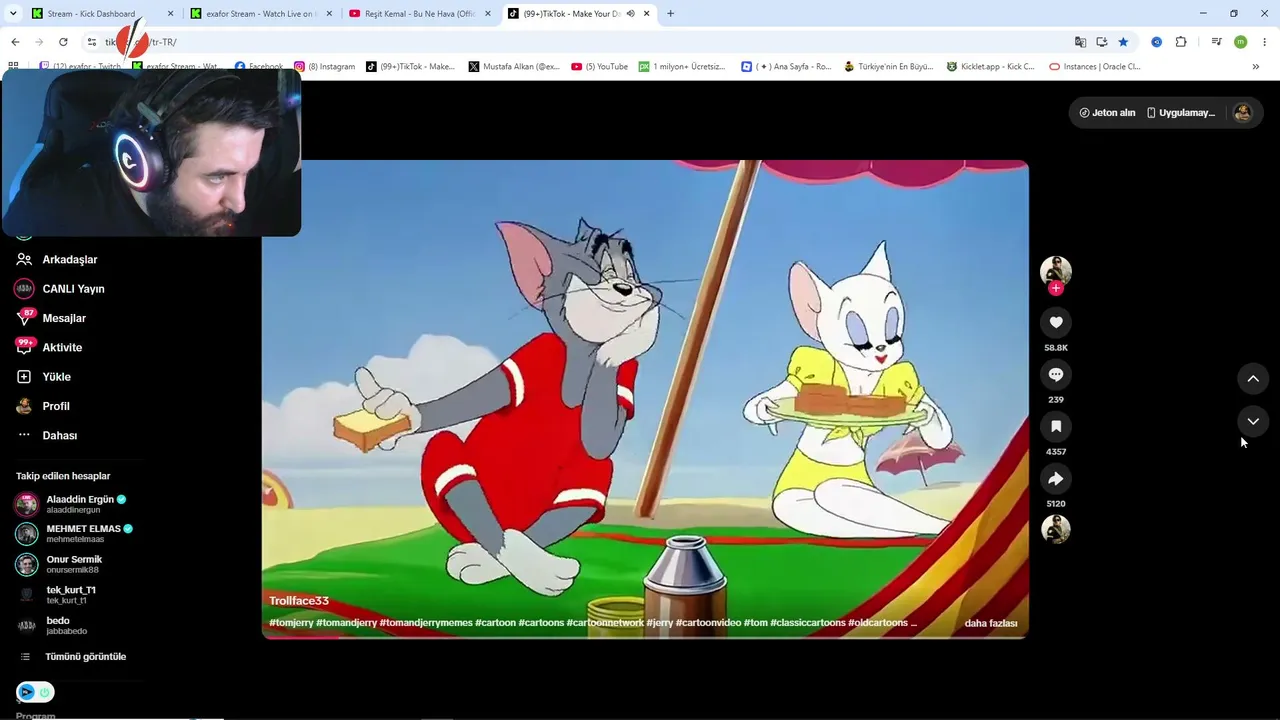The width and height of the screenshot is (1280, 720).
Task: Open the media controls button
Action: [x=1216, y=42]
